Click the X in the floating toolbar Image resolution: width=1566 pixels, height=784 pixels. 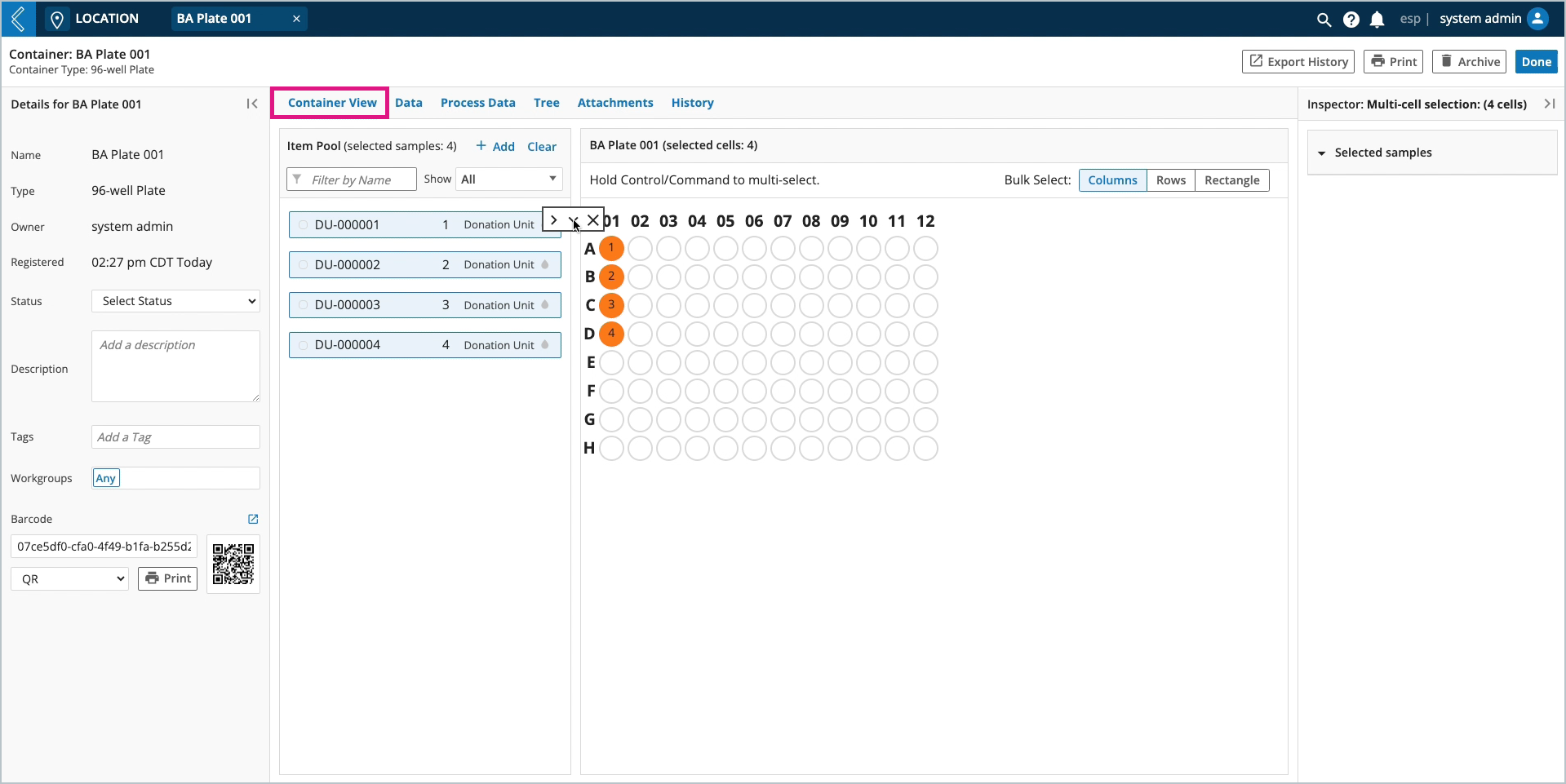tap(593, 219)
